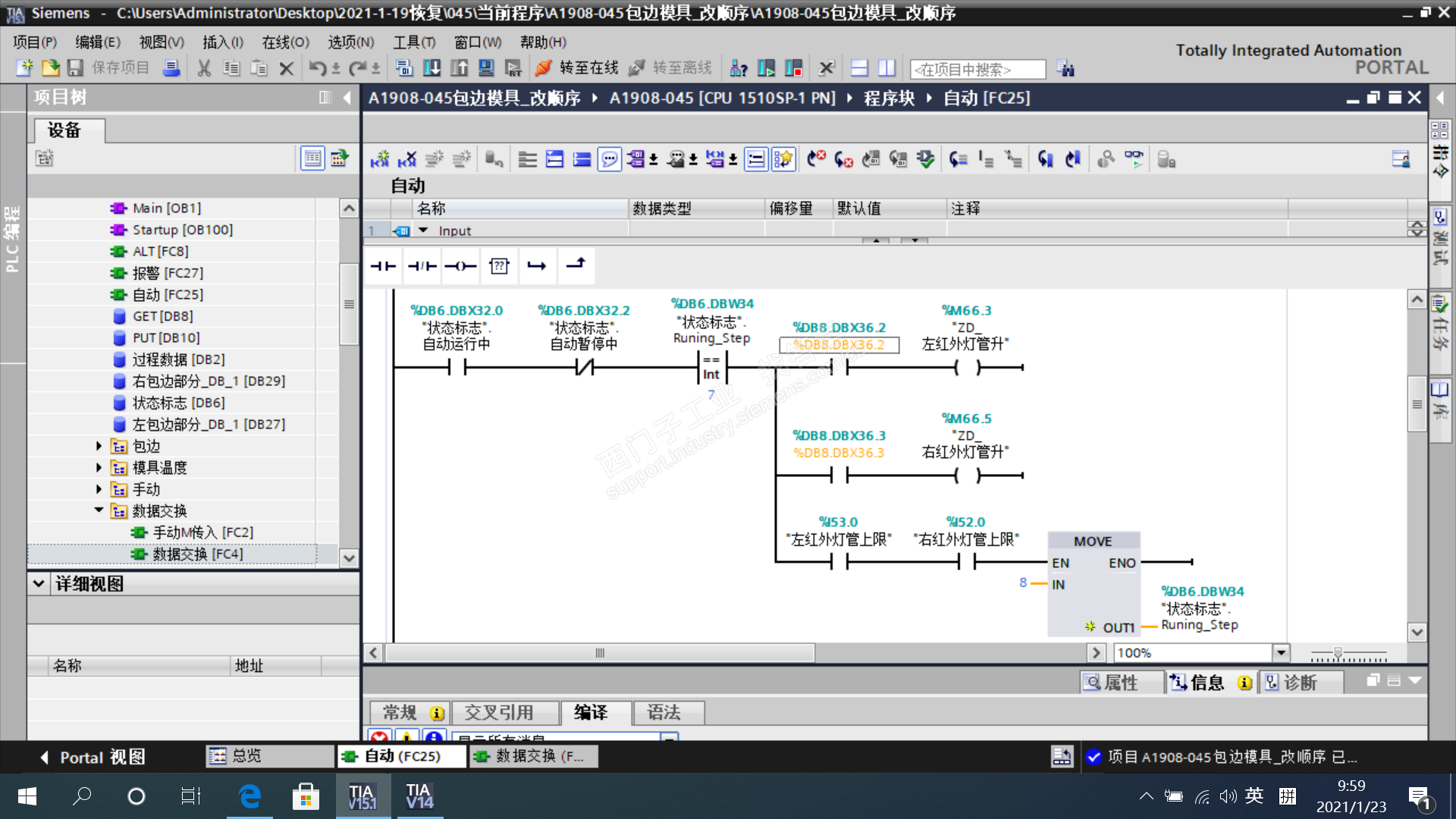
Task: Insert a normally closed contact
Action: [x=422, y=266]
